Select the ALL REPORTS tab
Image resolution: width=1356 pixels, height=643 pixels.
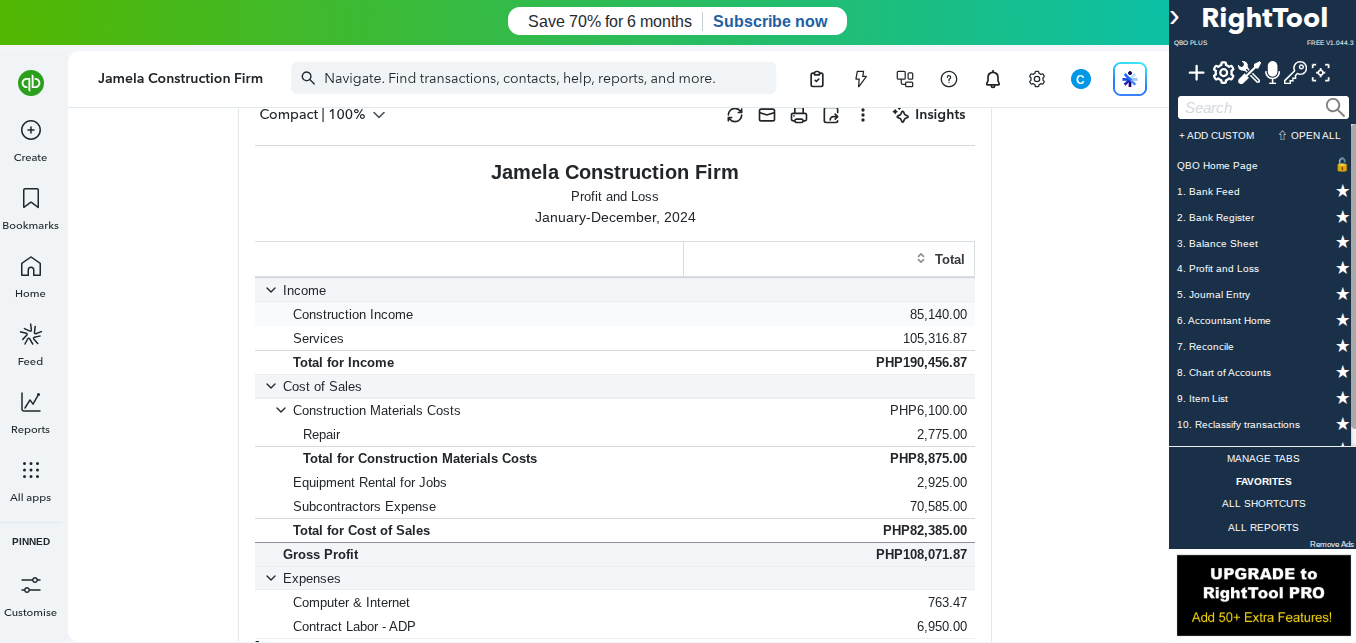click(x=1263, y=527)
